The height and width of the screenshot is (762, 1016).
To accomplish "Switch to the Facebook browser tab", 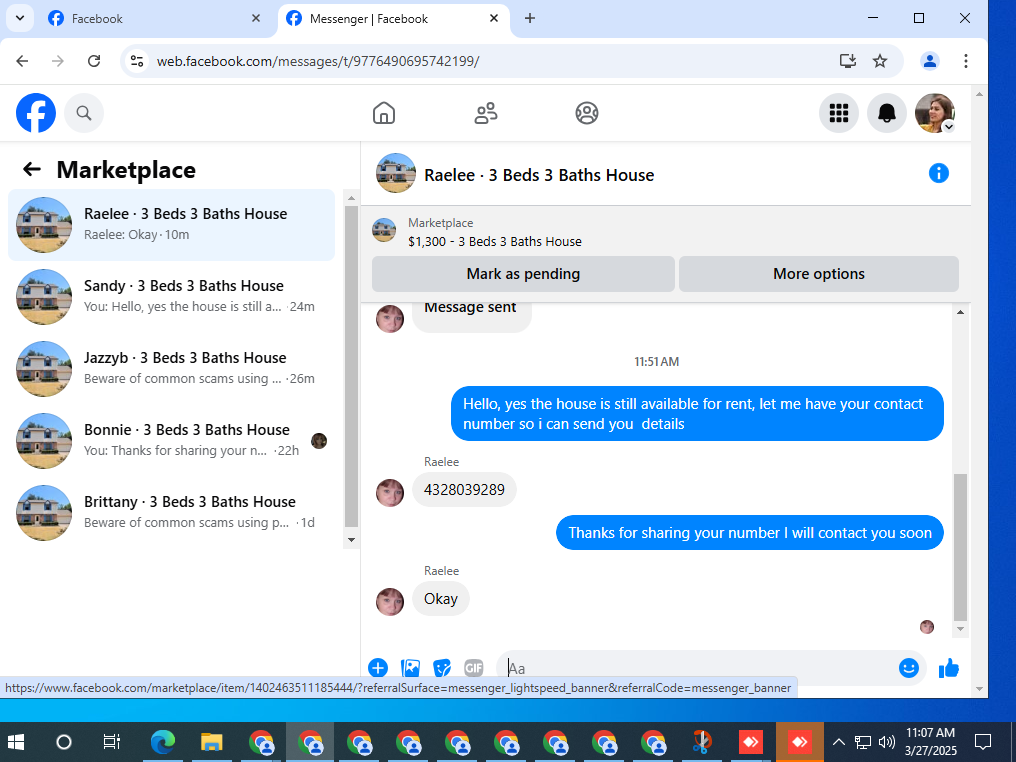I will click(x=154, y=19).
